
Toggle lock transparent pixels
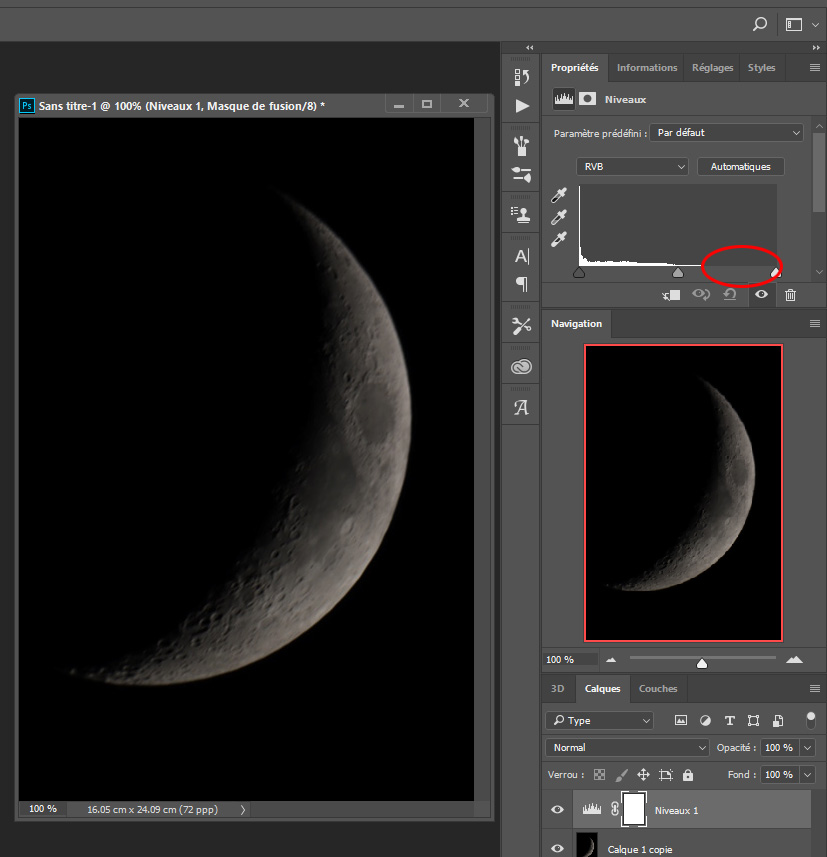[600, 774]
